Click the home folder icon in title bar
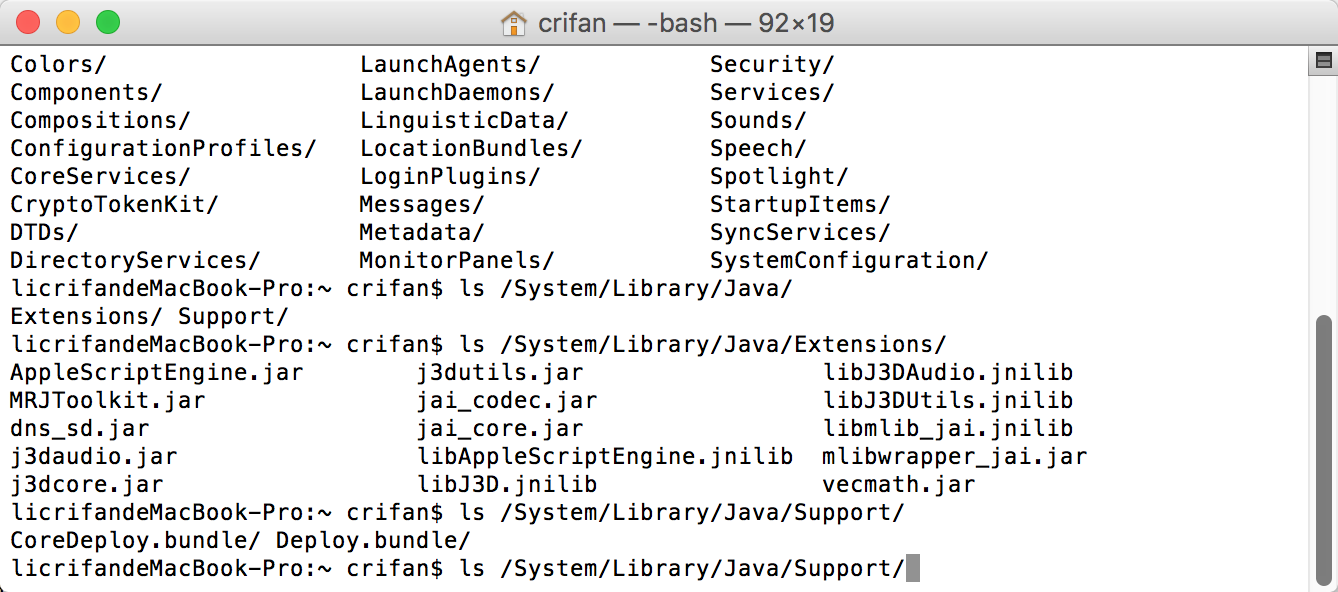 (513, 22)
